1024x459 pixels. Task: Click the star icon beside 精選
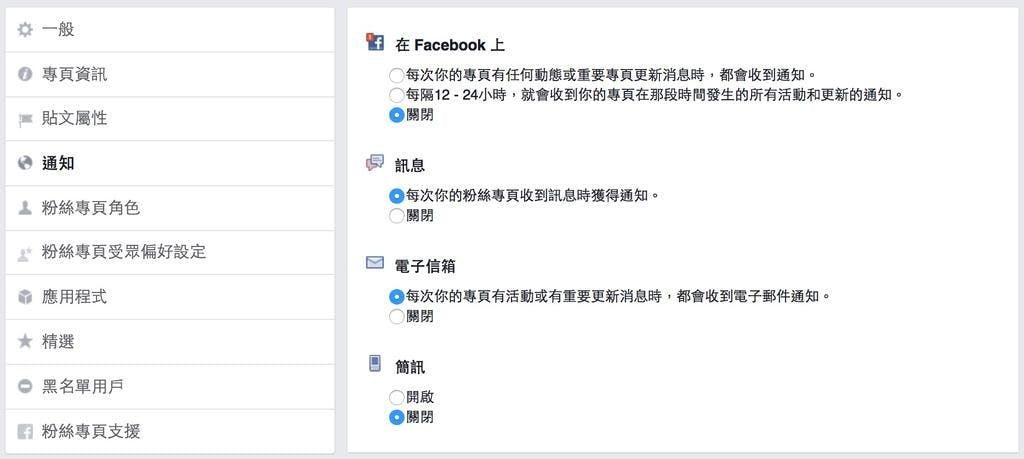click(x=25, y=341)
